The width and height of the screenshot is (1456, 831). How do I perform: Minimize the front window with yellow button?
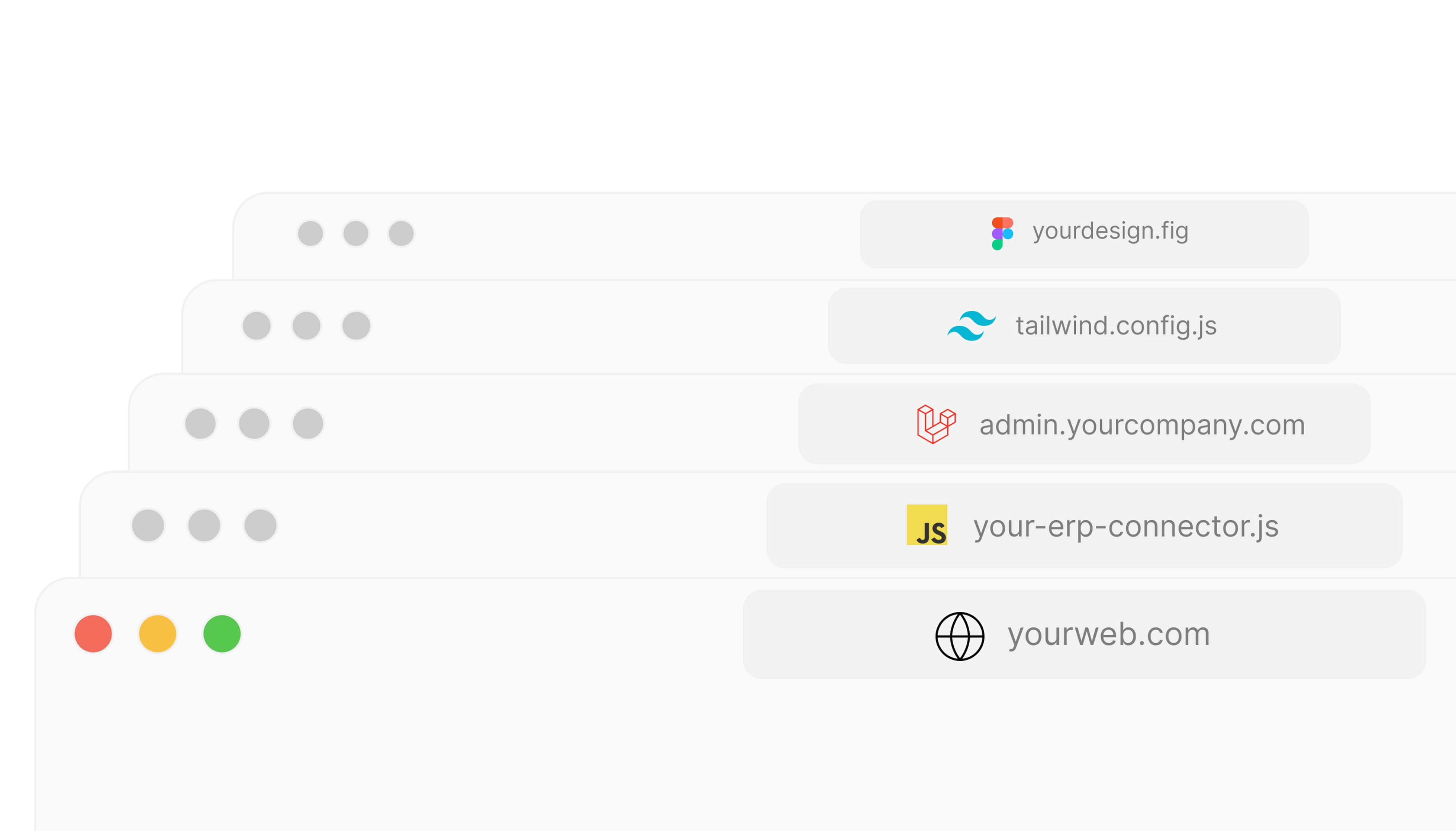tap(158, 634)
